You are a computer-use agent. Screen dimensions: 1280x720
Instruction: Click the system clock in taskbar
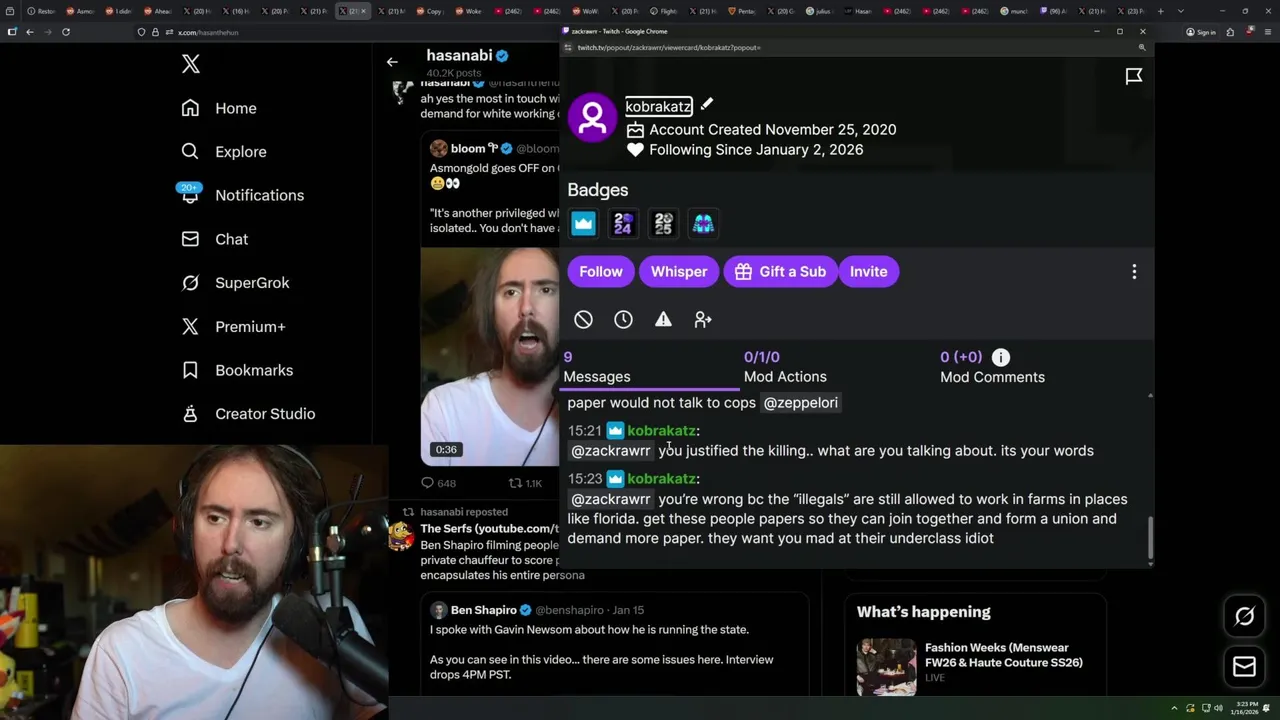click(1246, 708)
